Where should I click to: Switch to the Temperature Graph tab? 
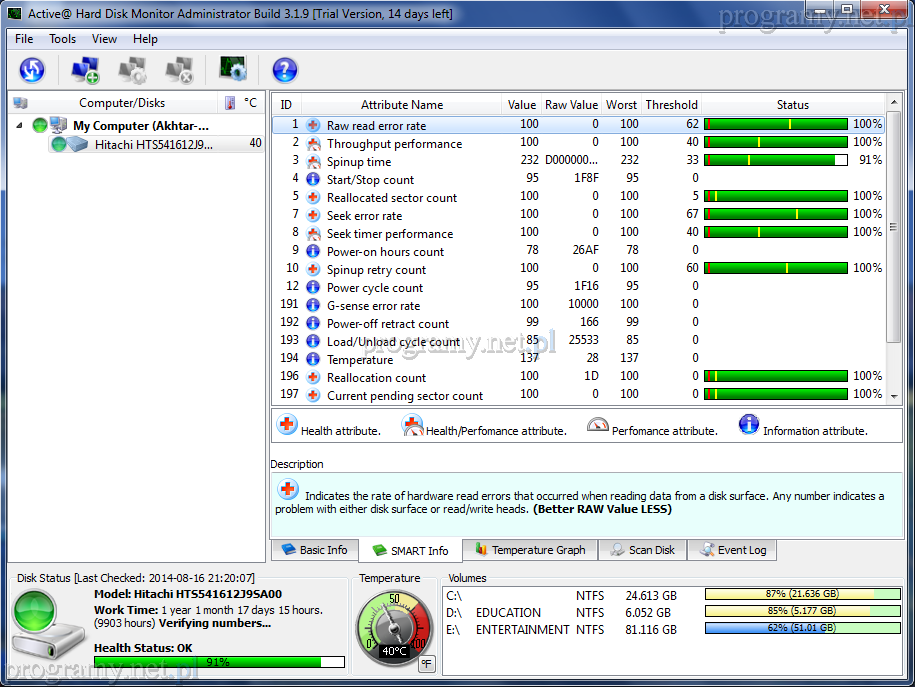(530, 550)
